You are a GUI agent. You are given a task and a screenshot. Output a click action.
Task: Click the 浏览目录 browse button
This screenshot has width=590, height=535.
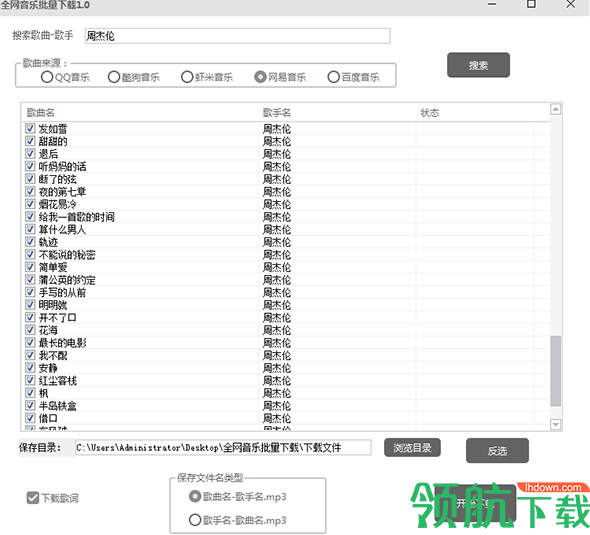point(412,448)
